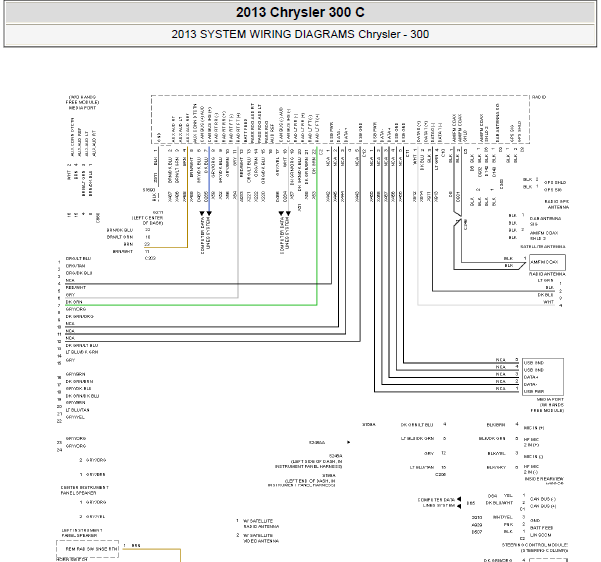Click the LT GRN label at radio antenna pin 1
The image size is (601, 562).
(x=546, y=281)
